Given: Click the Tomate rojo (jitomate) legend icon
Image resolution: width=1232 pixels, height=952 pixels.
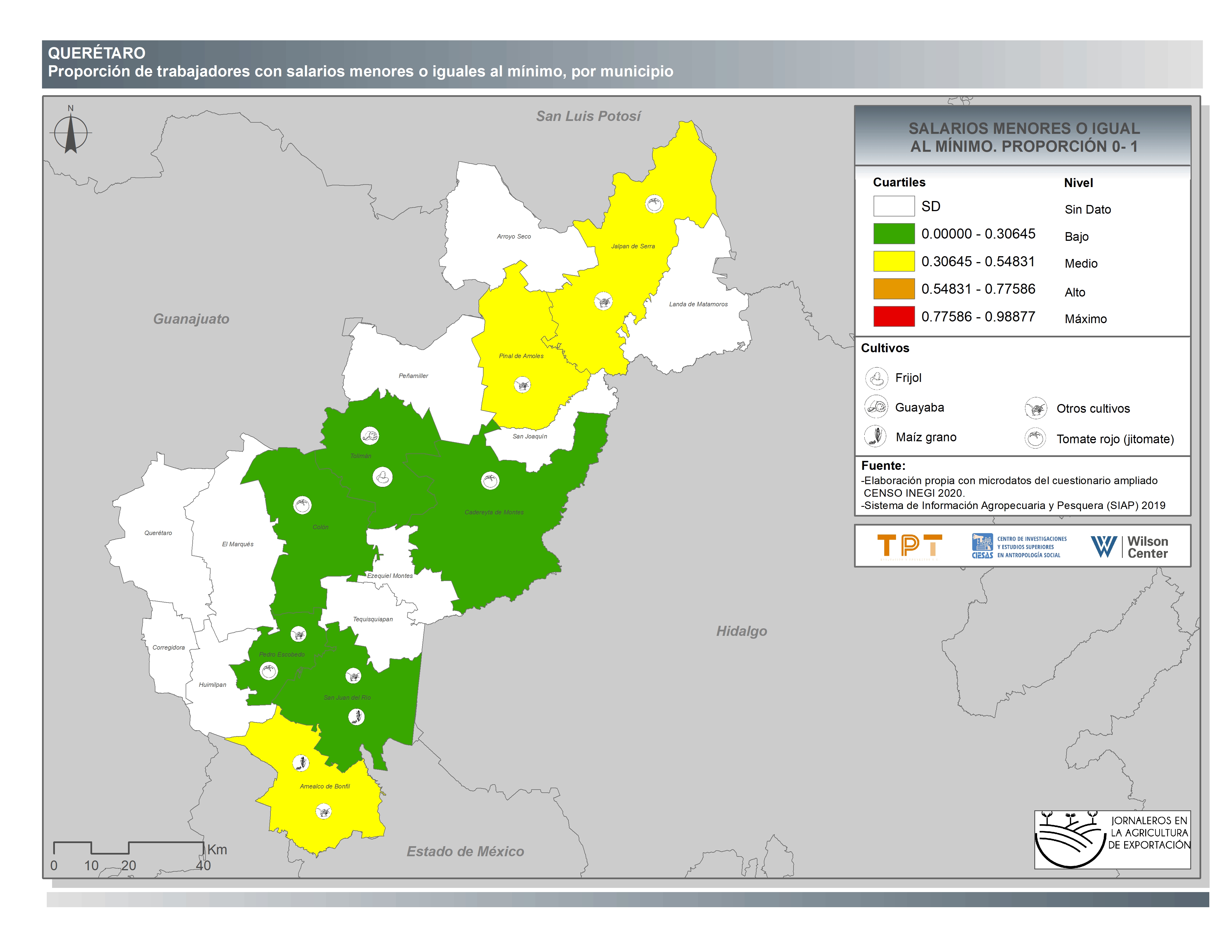Looking at the screenshot, I should point(1036,438).
